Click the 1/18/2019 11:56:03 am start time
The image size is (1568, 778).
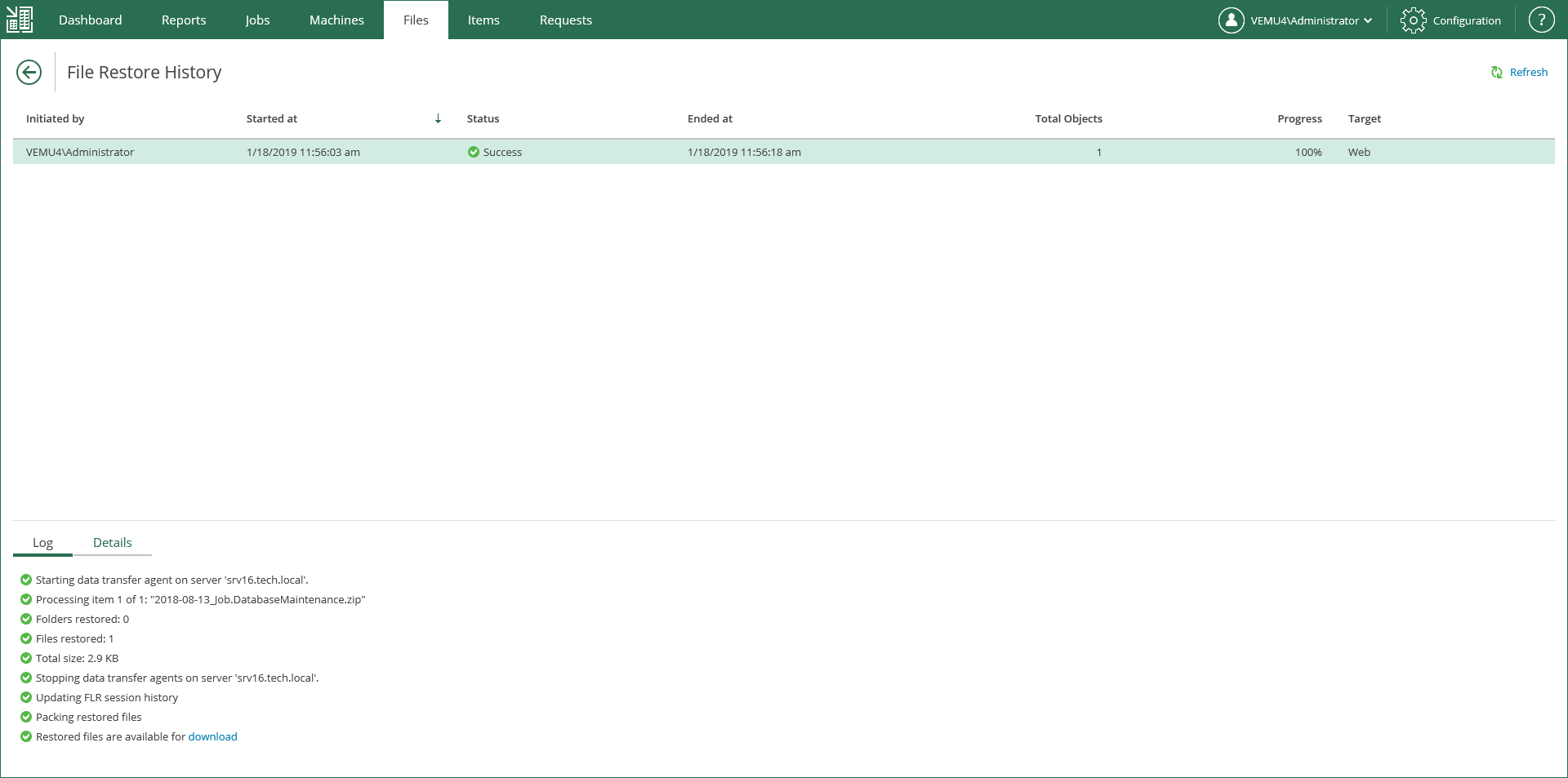[x=303, y=152]
